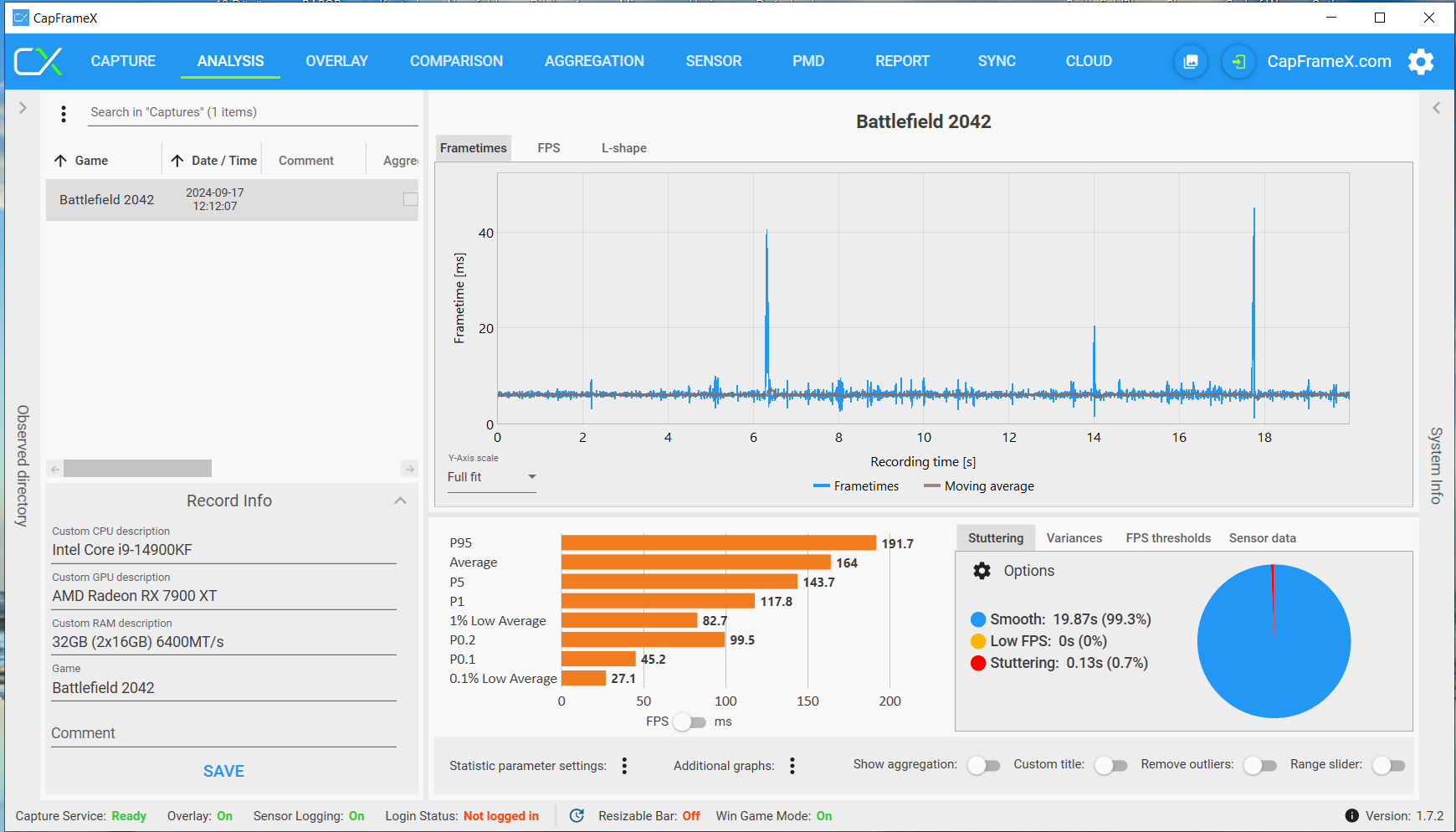Screen dimensions: 1456x832
Task: Switch chart to the FPS tab
Action: (549, 148)
